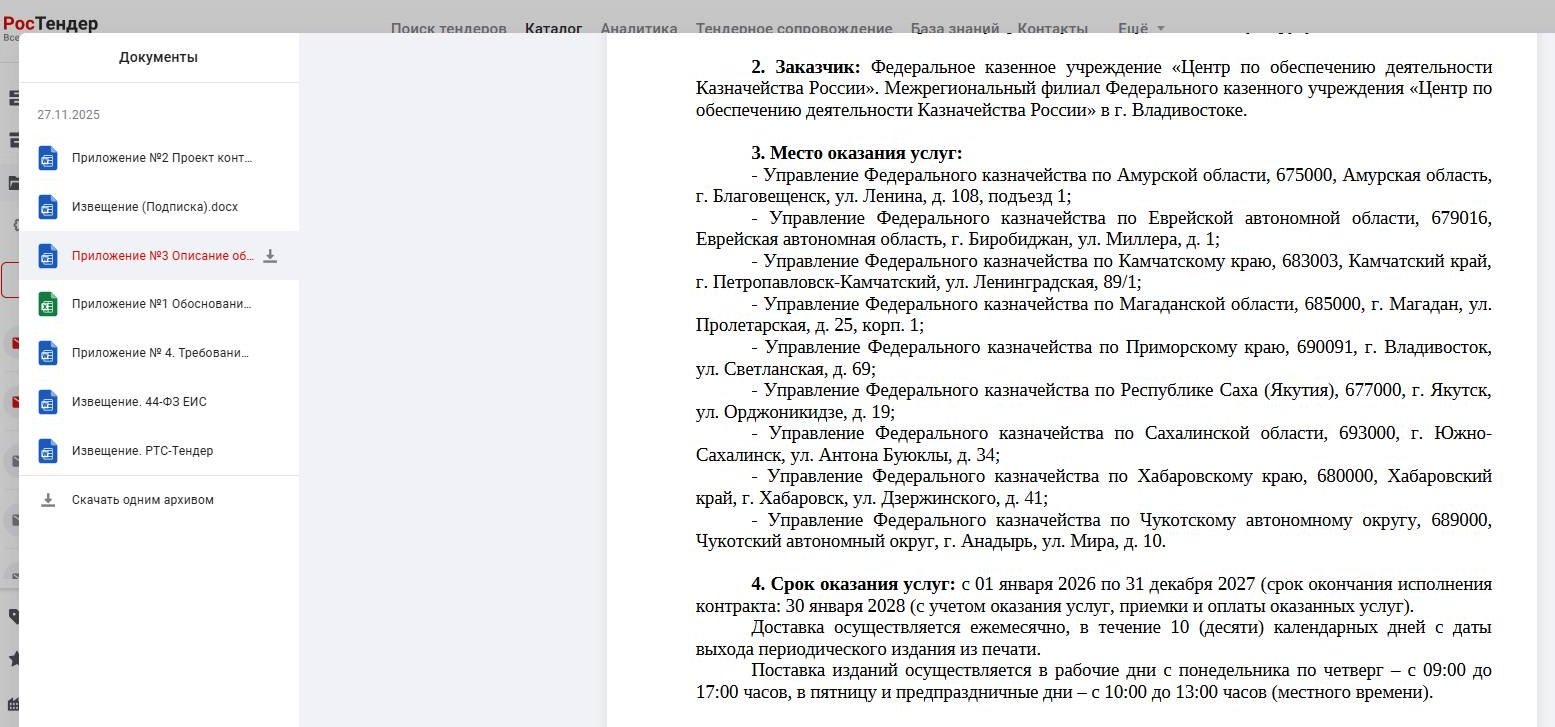Go to Поиск тендеров menu item
The image size is (1555, 727).
pos(448,29)
